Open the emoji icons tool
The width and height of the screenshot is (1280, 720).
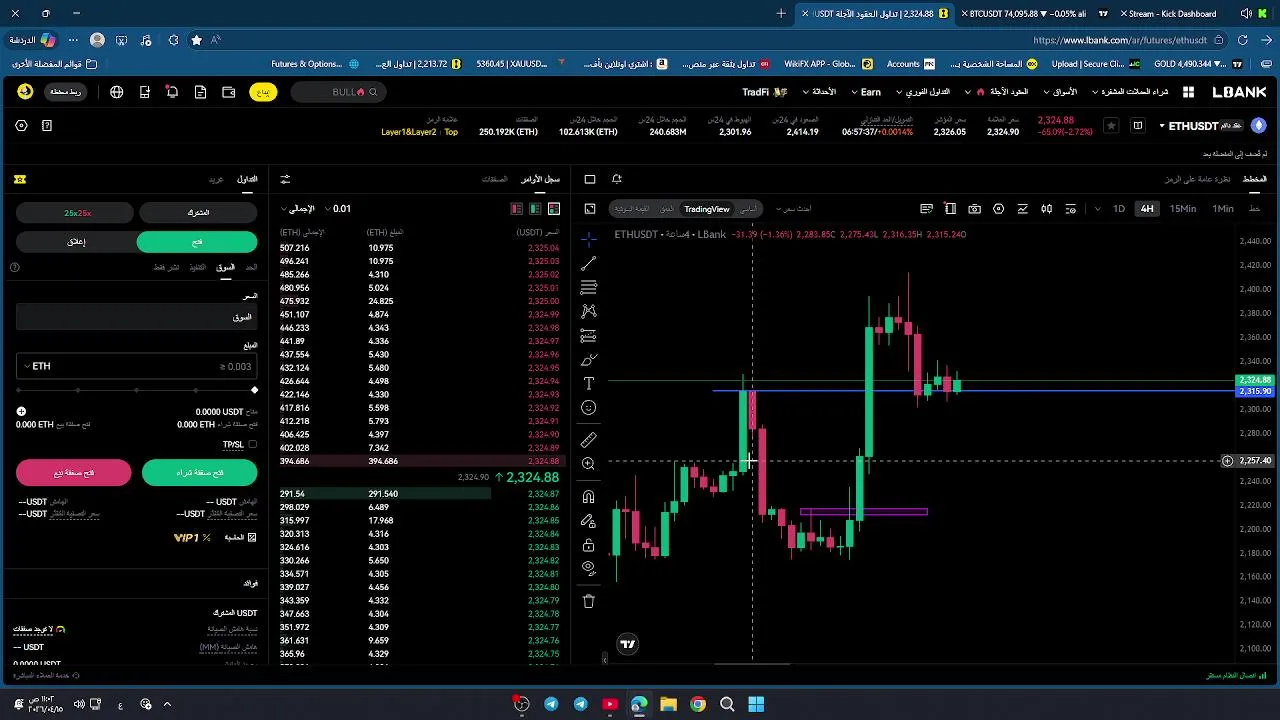(x=589, y=407)
